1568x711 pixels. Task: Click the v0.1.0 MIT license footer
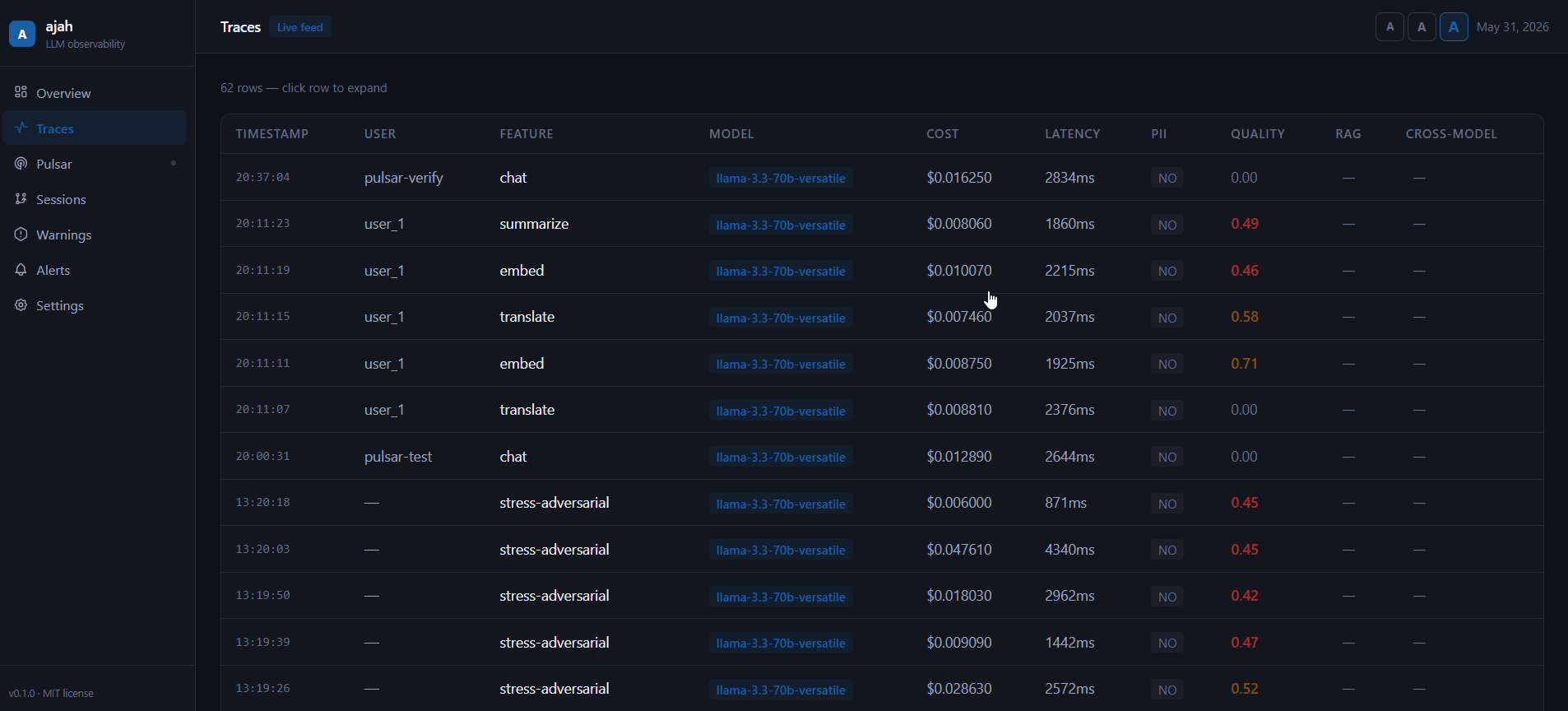[x=51, y=694]
